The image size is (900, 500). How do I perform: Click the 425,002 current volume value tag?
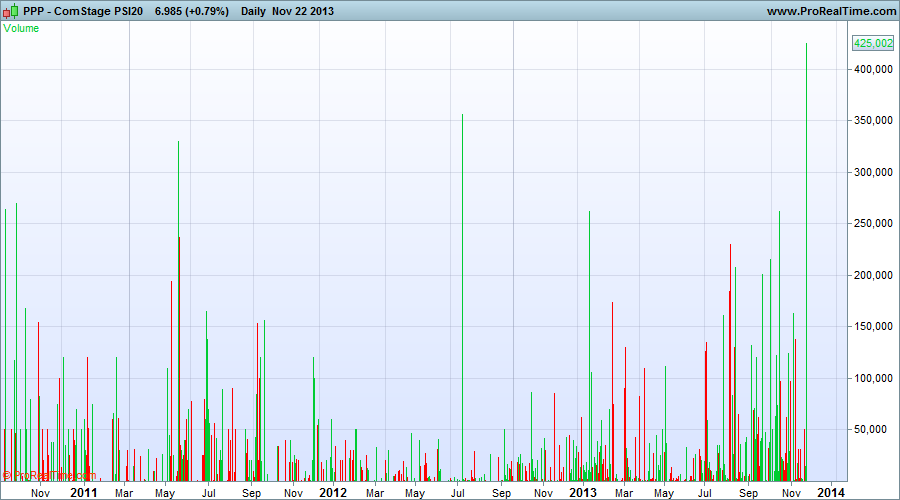pyautogui.click(x=872, y=43)
